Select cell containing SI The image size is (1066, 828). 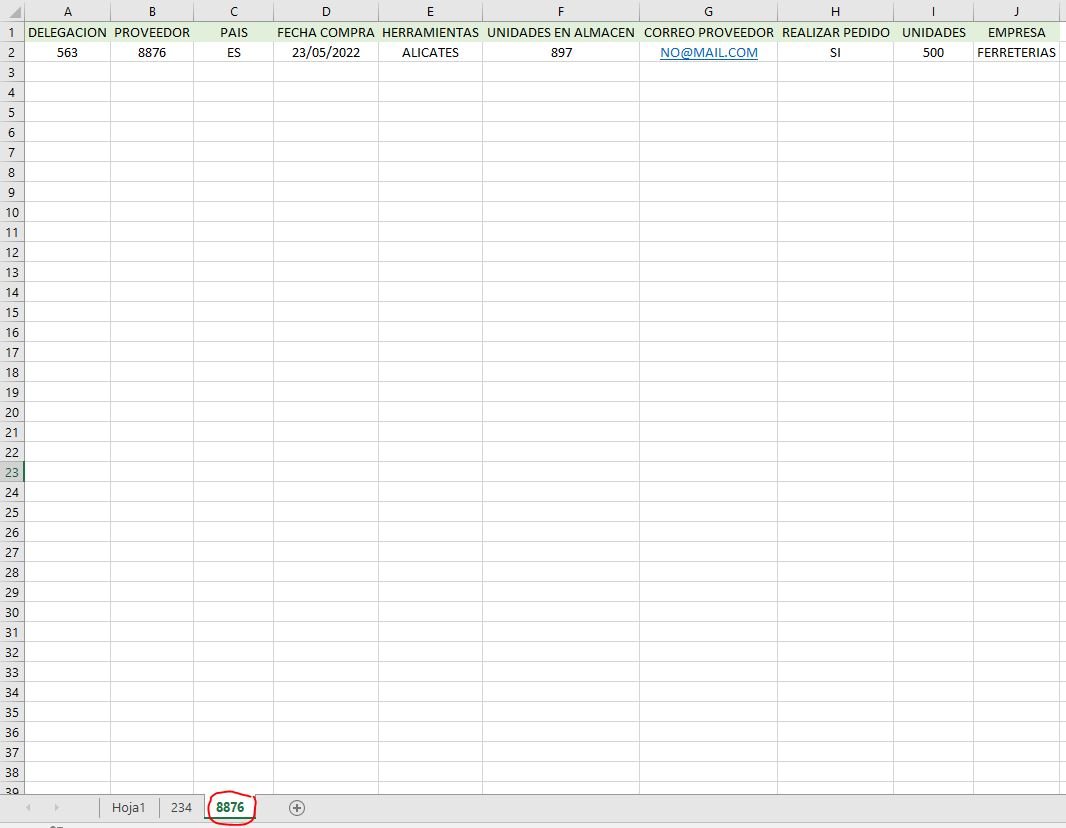tap(836, 52)
